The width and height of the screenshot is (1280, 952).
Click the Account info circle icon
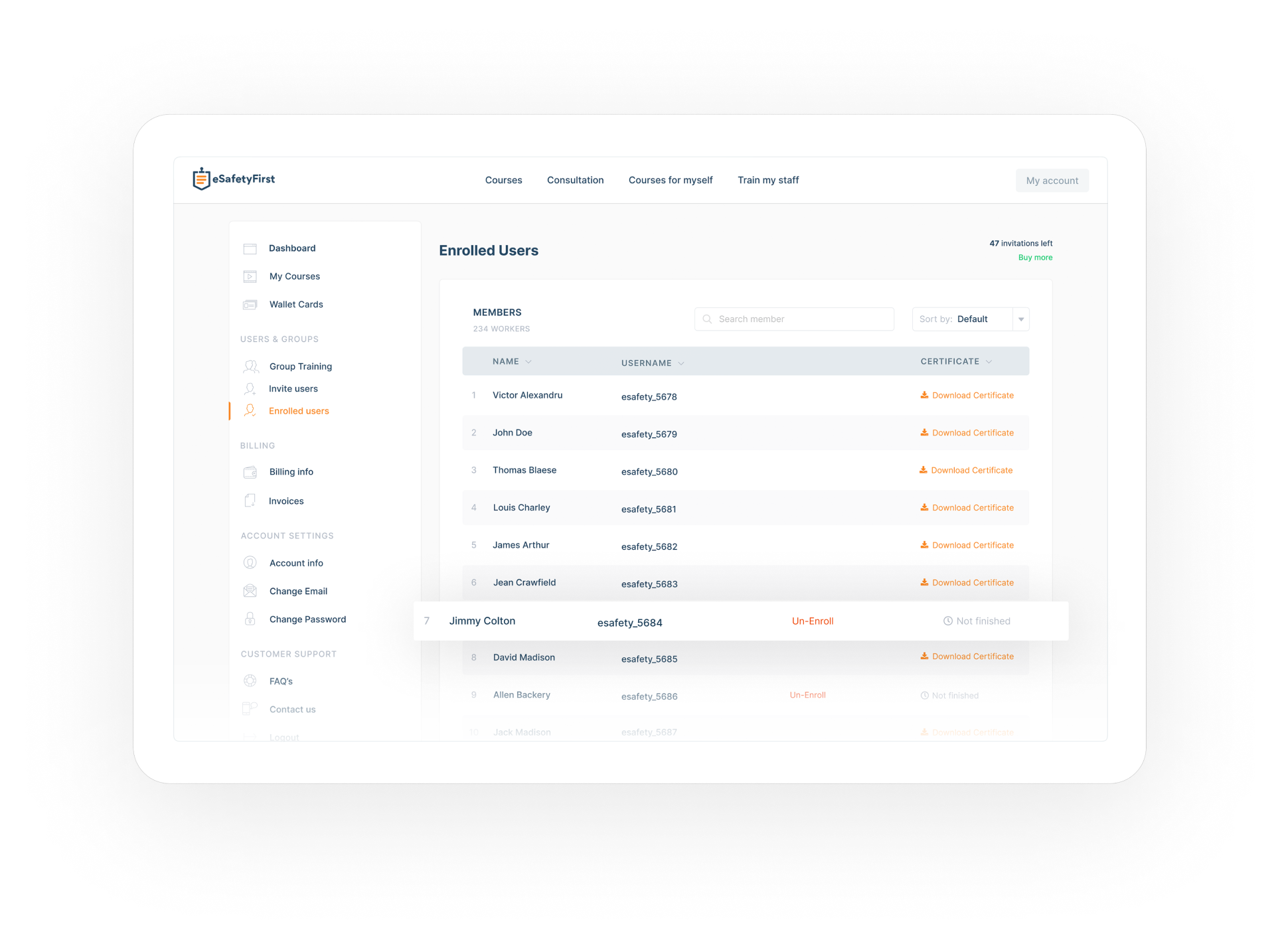tap(250, 563)
